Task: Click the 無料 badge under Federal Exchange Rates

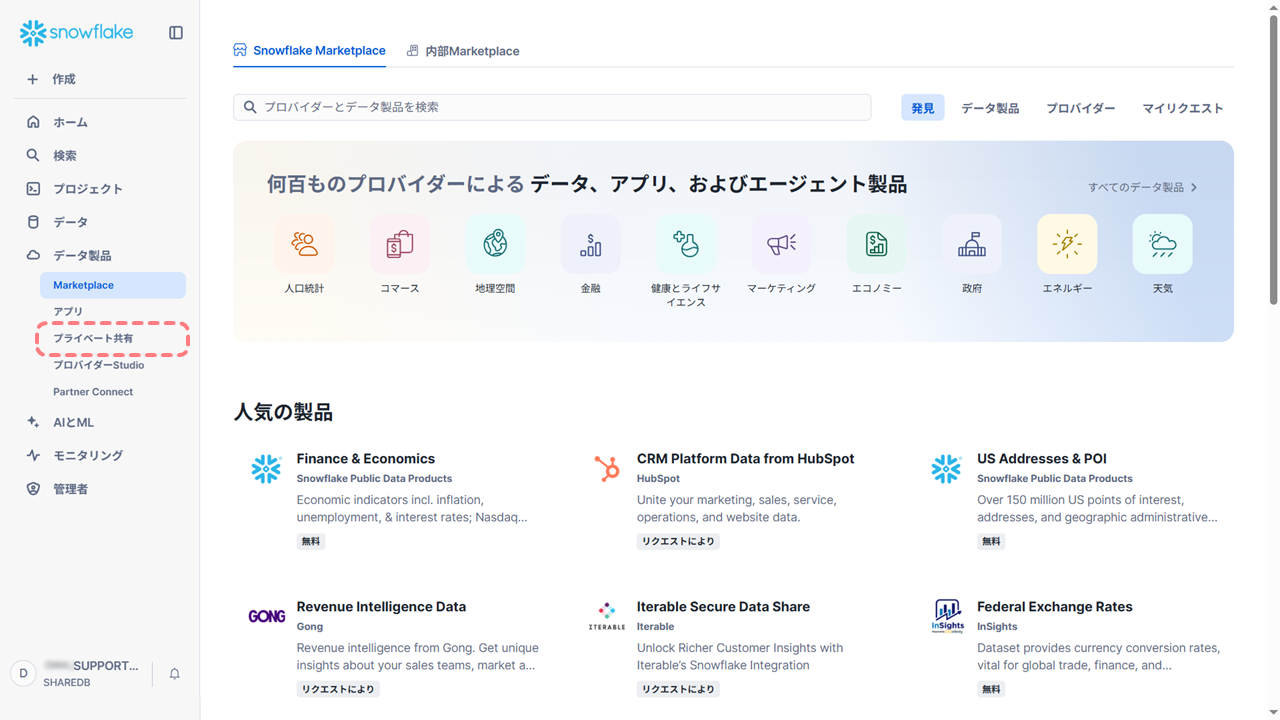Action: (x=991, y=689)
